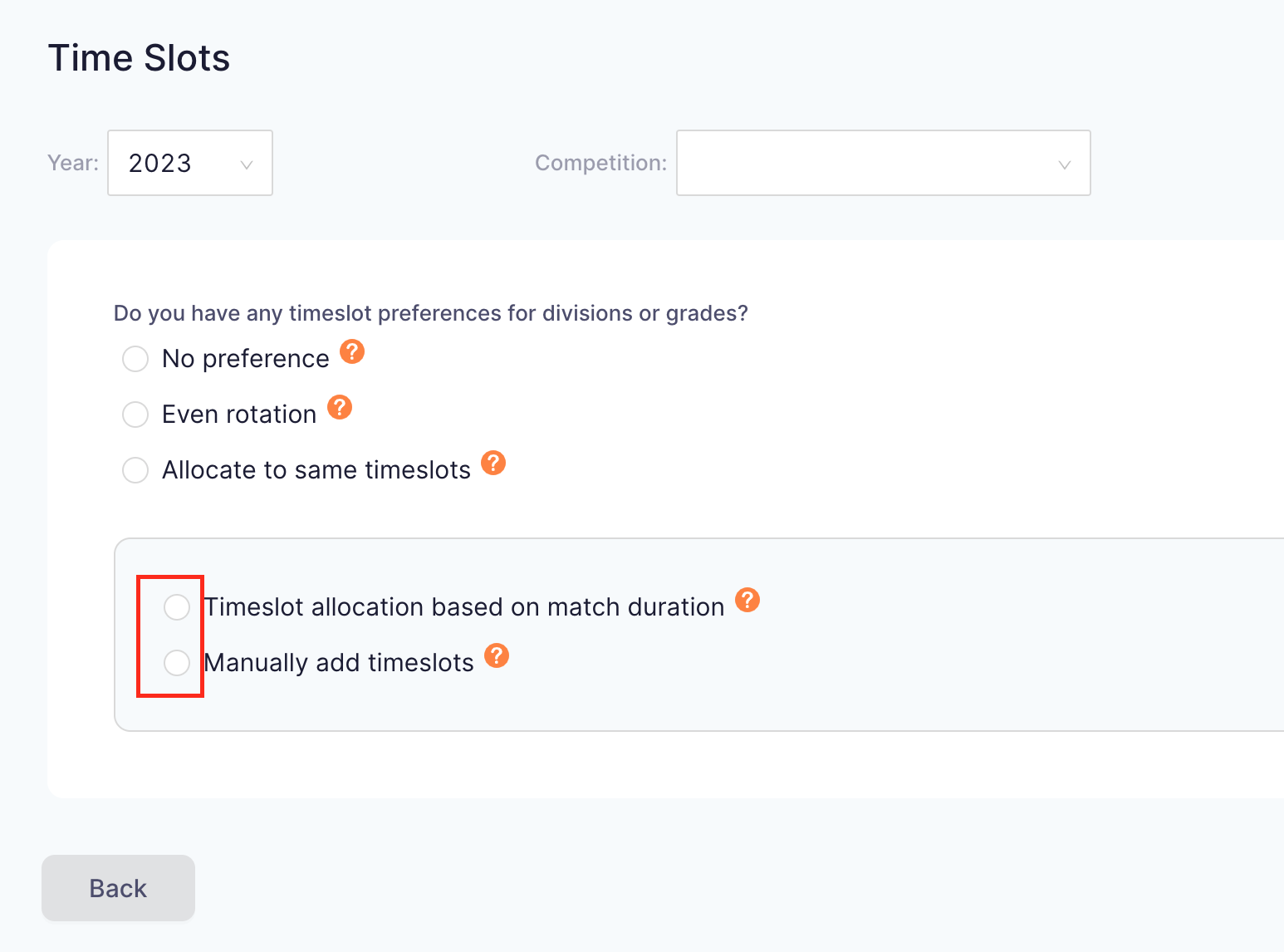The width and height of the screenshot is (1284, 952).
Task: Enable Allocate to same timeslots radio button
Action: [135, 470]
